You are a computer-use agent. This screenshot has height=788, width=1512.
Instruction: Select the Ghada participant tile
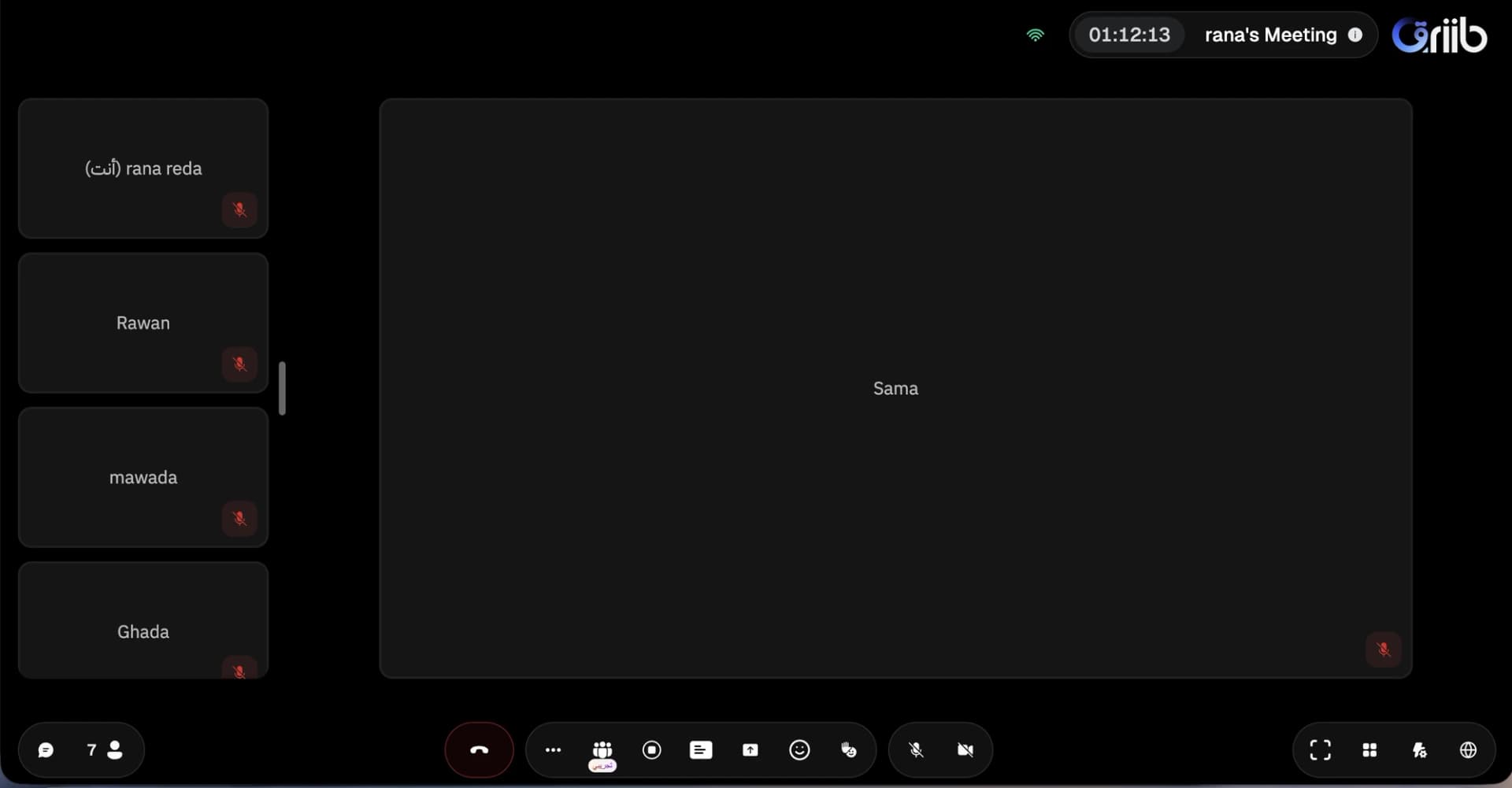pyautogui.click(x=143, y=620)
